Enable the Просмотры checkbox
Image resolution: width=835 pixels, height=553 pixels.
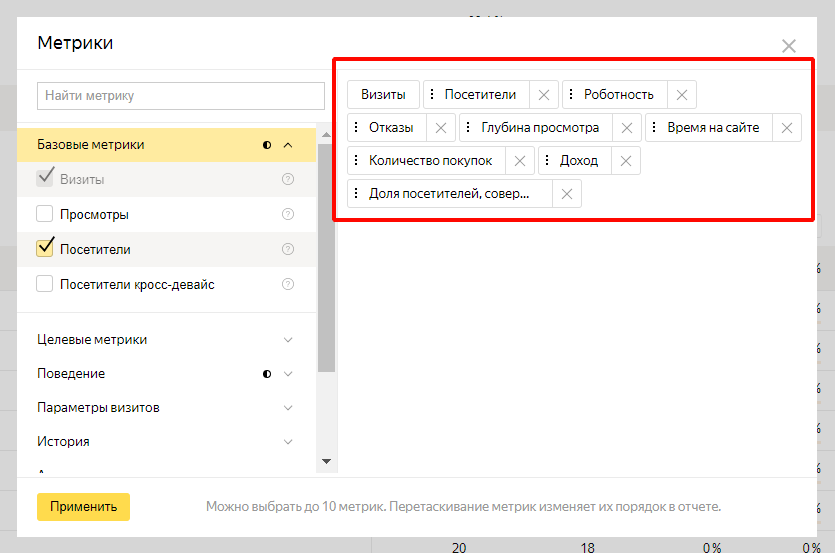pyautogui.click(x=45, y=214)
